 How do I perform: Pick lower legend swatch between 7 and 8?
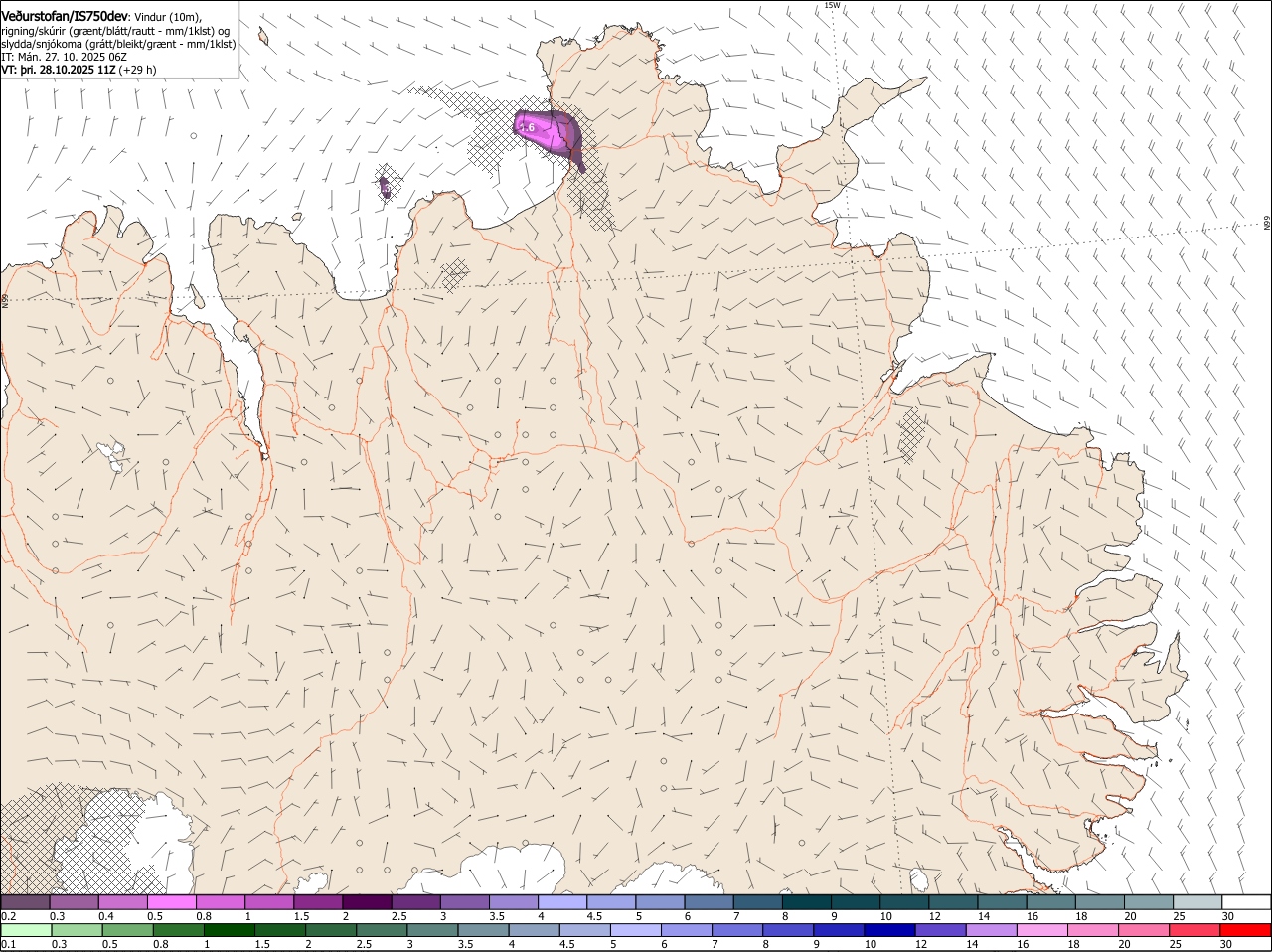[737, 930]
